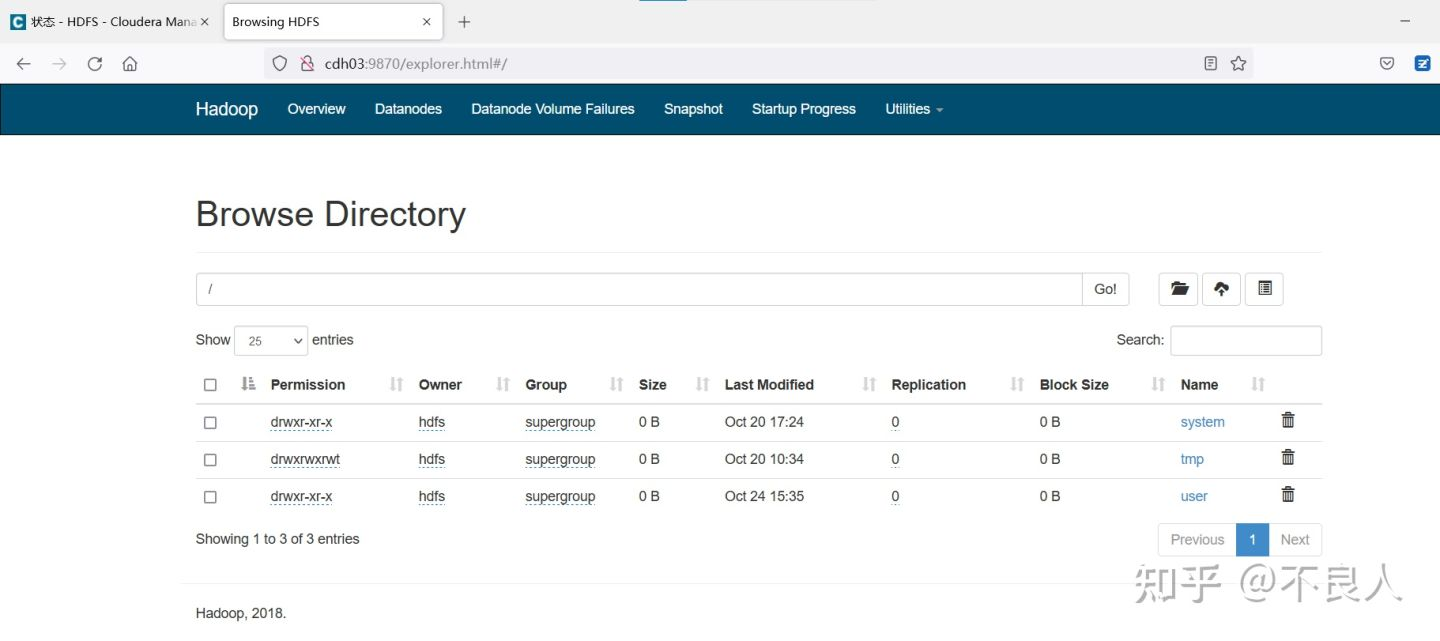
Task: Click the browser forward arrow
Action: [59, 63]
